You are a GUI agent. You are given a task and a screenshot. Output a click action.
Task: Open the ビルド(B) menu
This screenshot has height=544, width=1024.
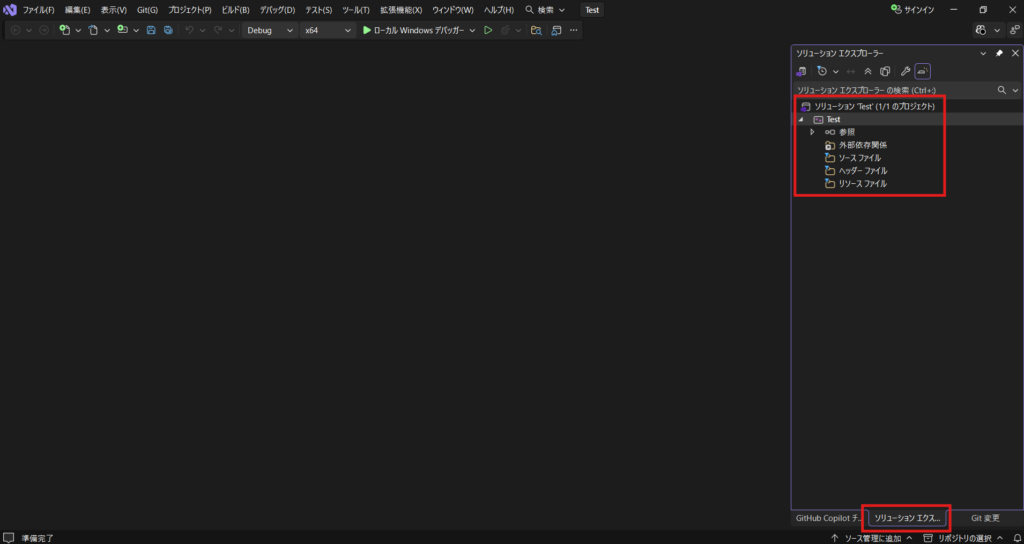tap(235, 9)
